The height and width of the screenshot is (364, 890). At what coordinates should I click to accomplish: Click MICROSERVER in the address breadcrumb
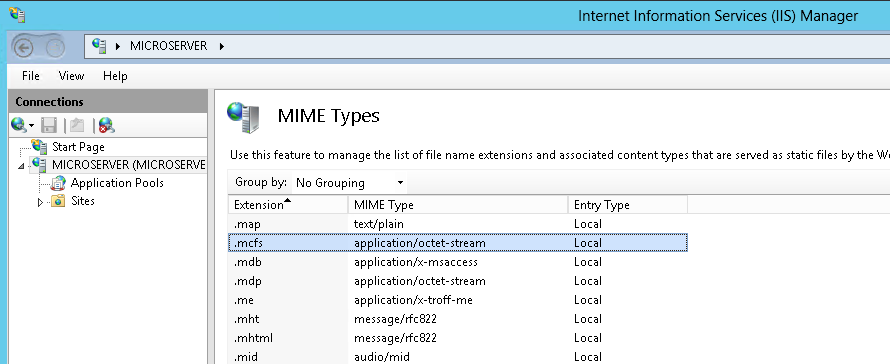[169, 46]
